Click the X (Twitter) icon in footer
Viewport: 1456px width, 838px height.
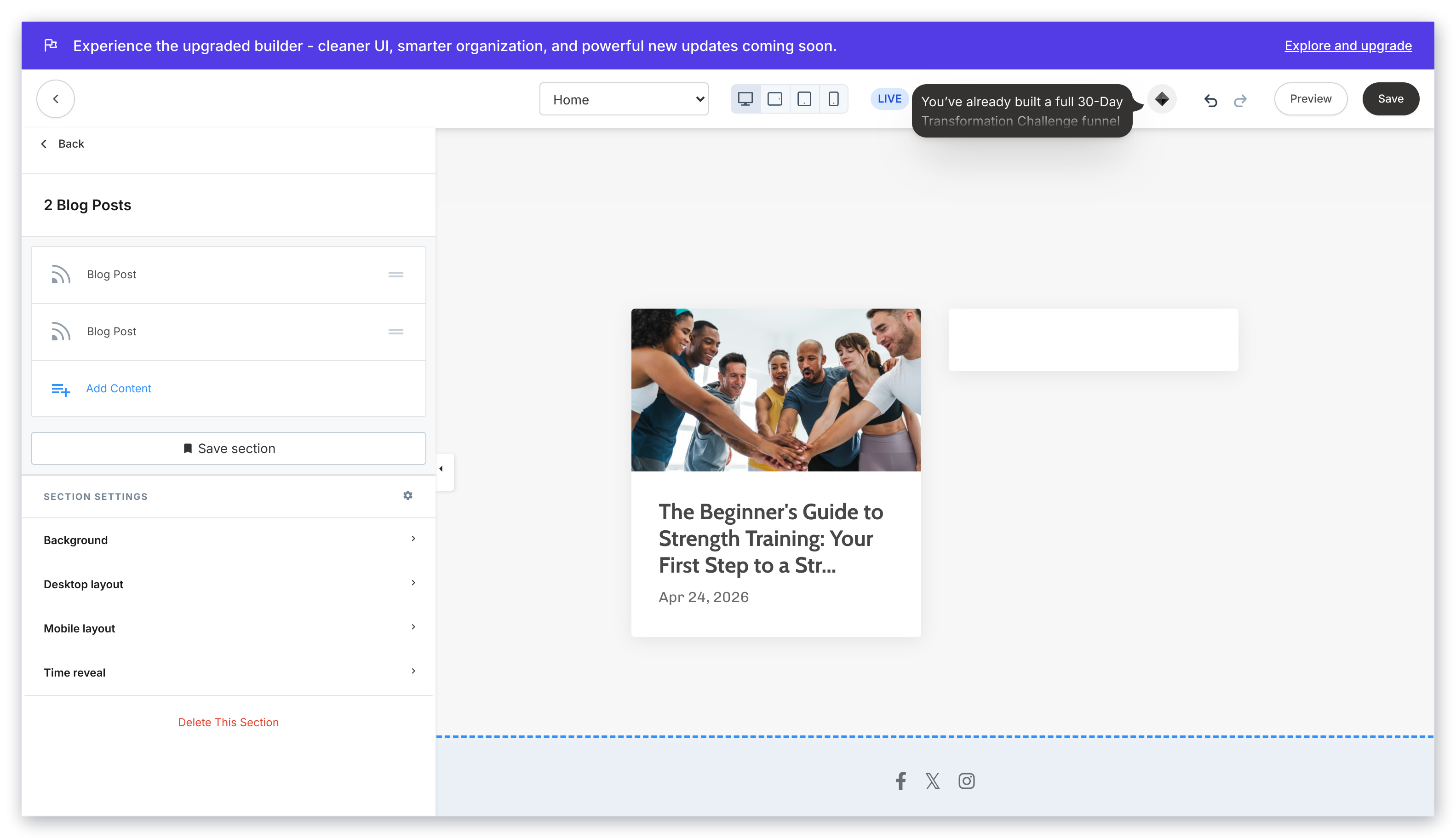click(932, 781)
